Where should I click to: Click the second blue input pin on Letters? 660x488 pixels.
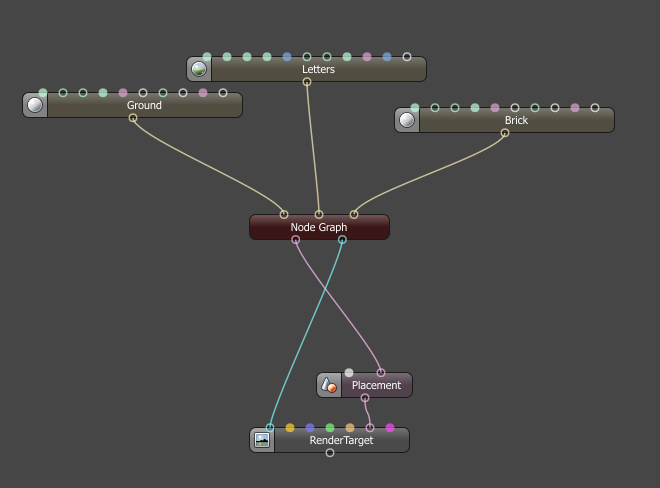coord(387,56)
